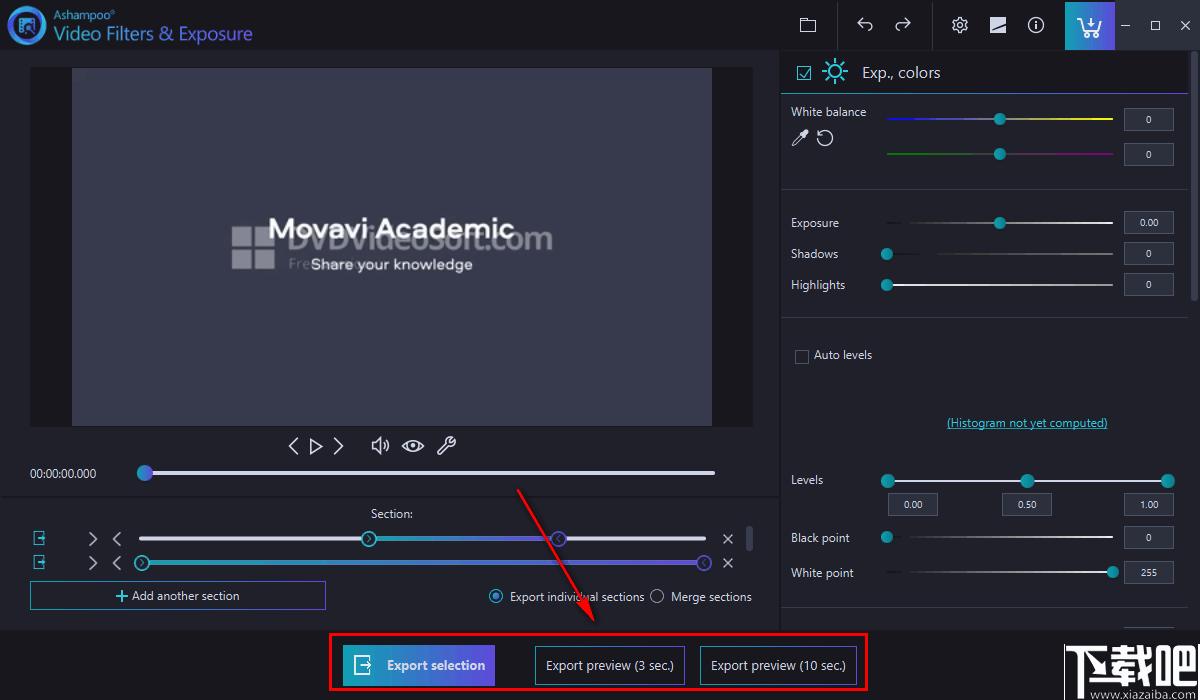Open a video file with the folder icon
1200x700 pixels.
point(808,25)
